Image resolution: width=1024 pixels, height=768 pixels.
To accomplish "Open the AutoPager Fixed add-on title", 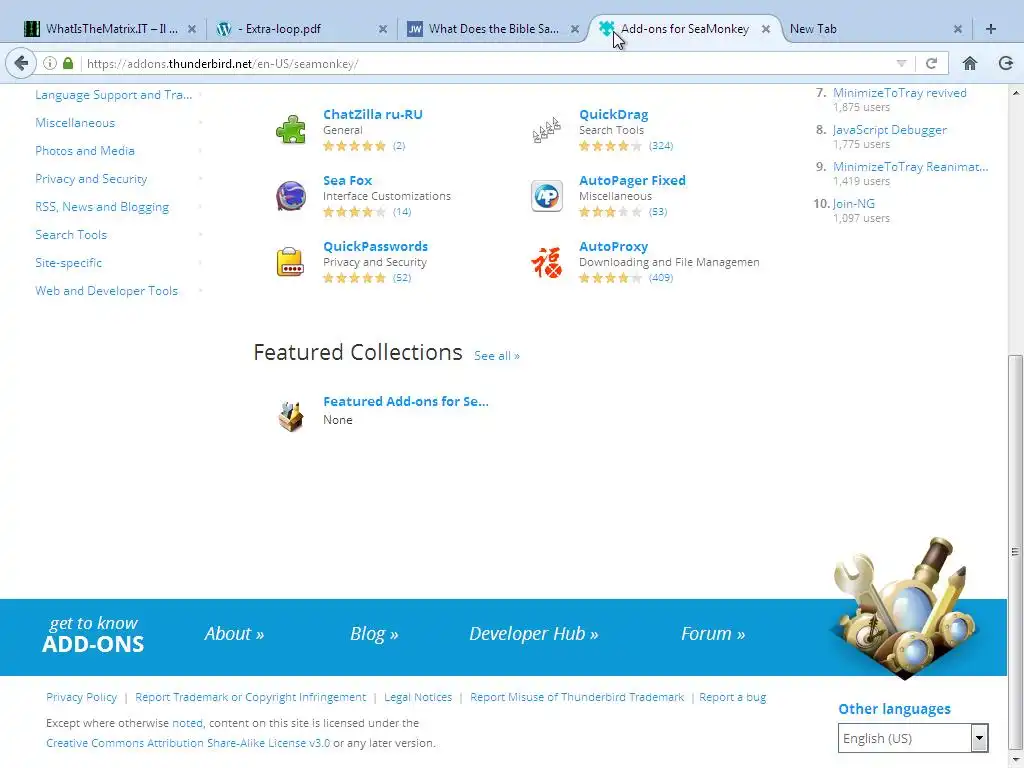I will click(632, 180).
